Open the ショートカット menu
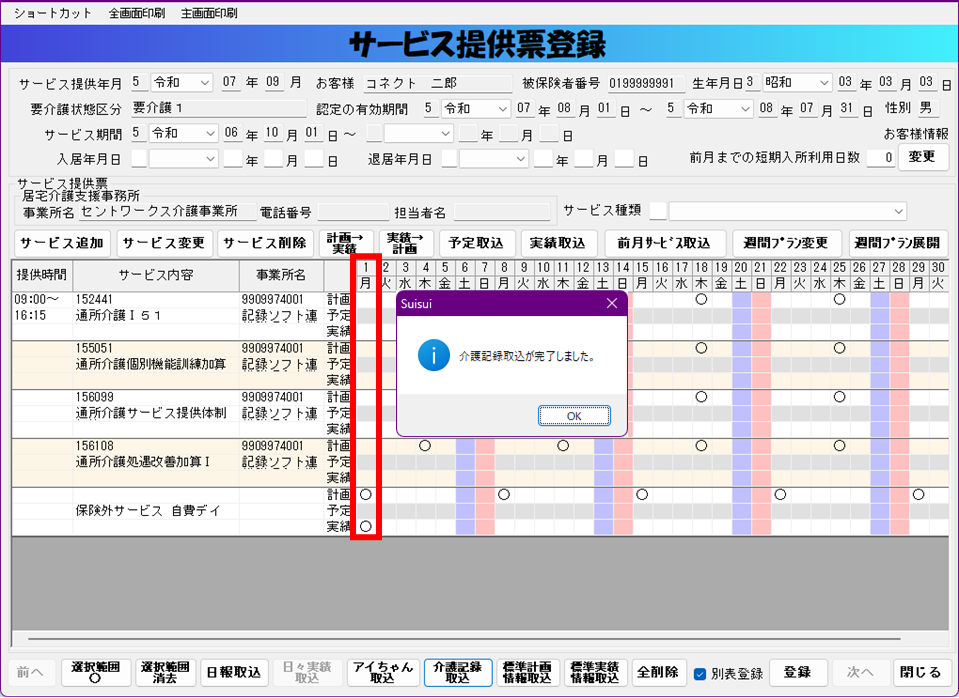The width and height of the screenshot is (959, 698). coord(52,13)
